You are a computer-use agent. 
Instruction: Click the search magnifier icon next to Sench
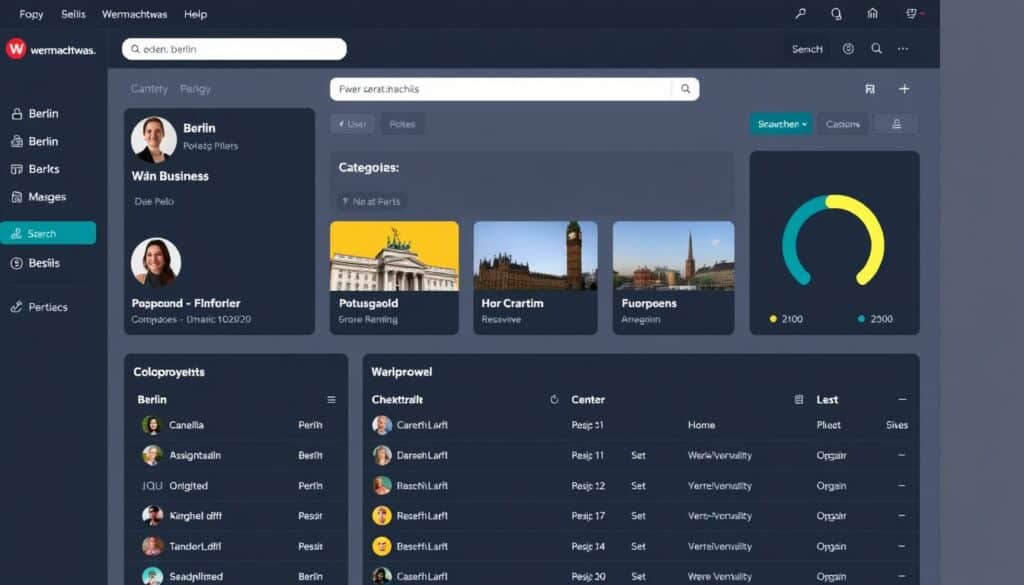click(x=876, y=48)
